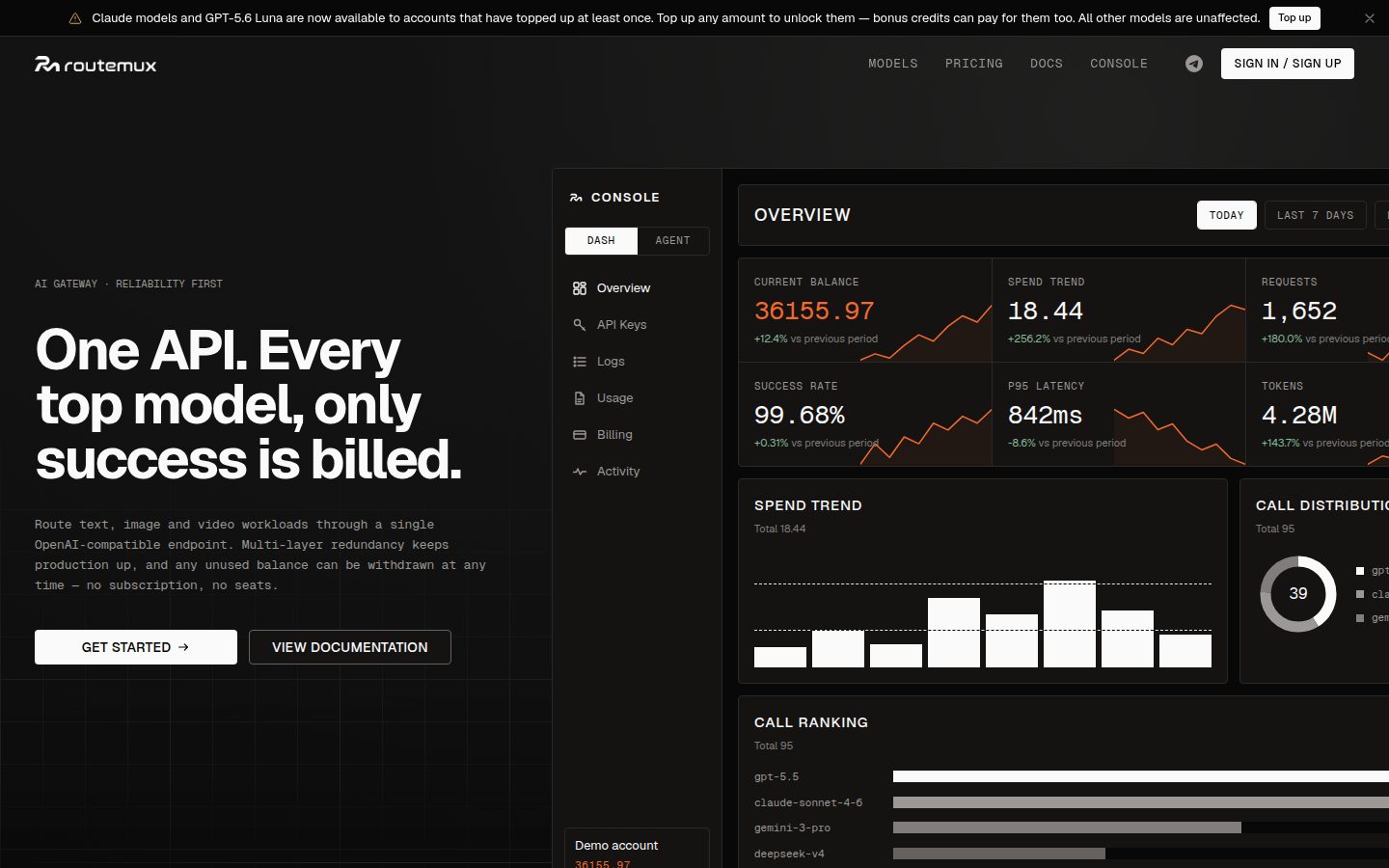The width and height of the screenshot is (1389, 868).
Task: Click the Activity pulse icon
Action: tap(580, 472)
